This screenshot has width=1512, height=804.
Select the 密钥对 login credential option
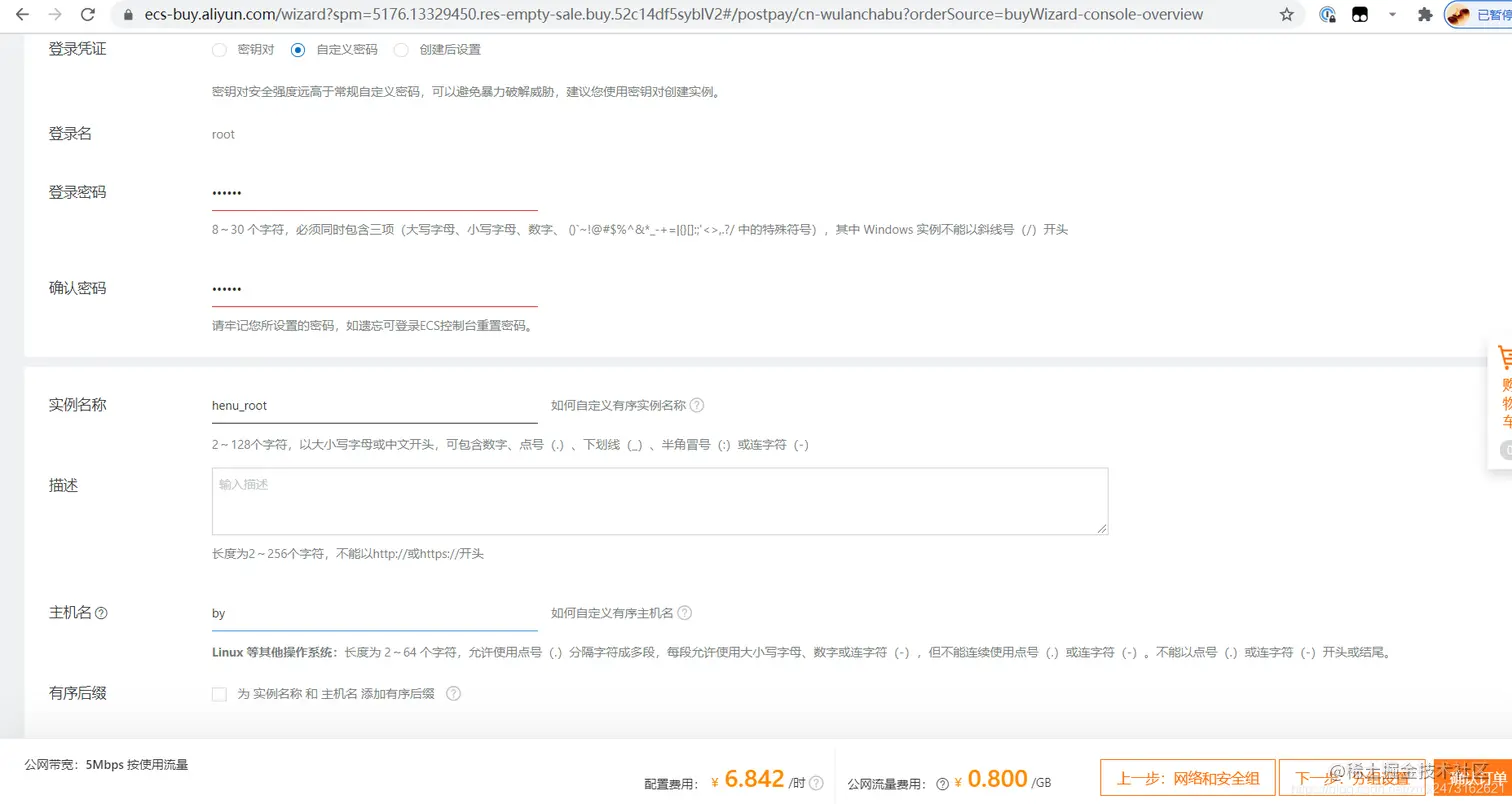point(219,49)
